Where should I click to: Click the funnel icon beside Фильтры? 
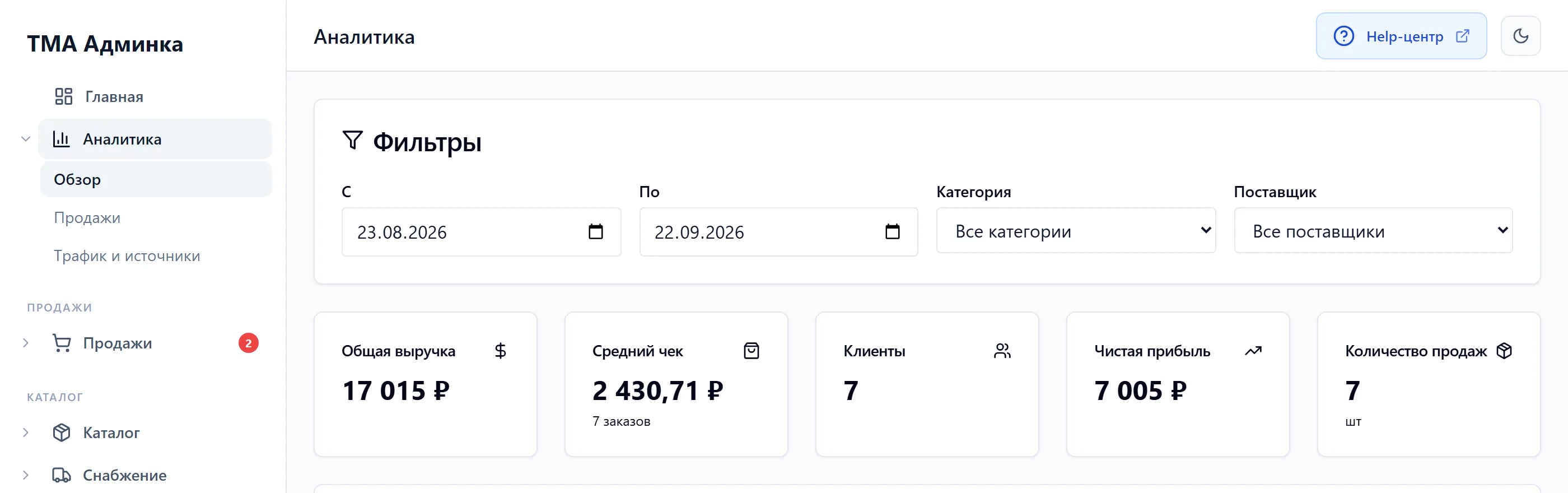(x=352, y=140)
